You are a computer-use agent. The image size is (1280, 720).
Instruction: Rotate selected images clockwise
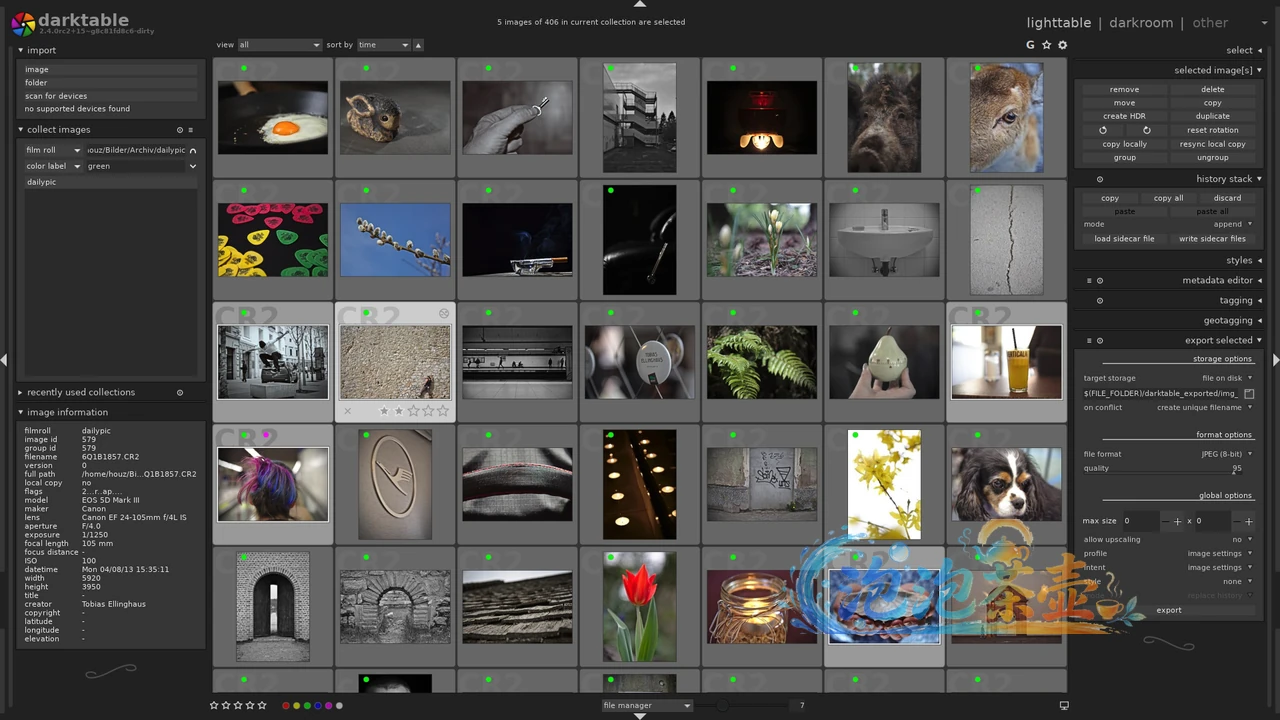(1147, 130)
